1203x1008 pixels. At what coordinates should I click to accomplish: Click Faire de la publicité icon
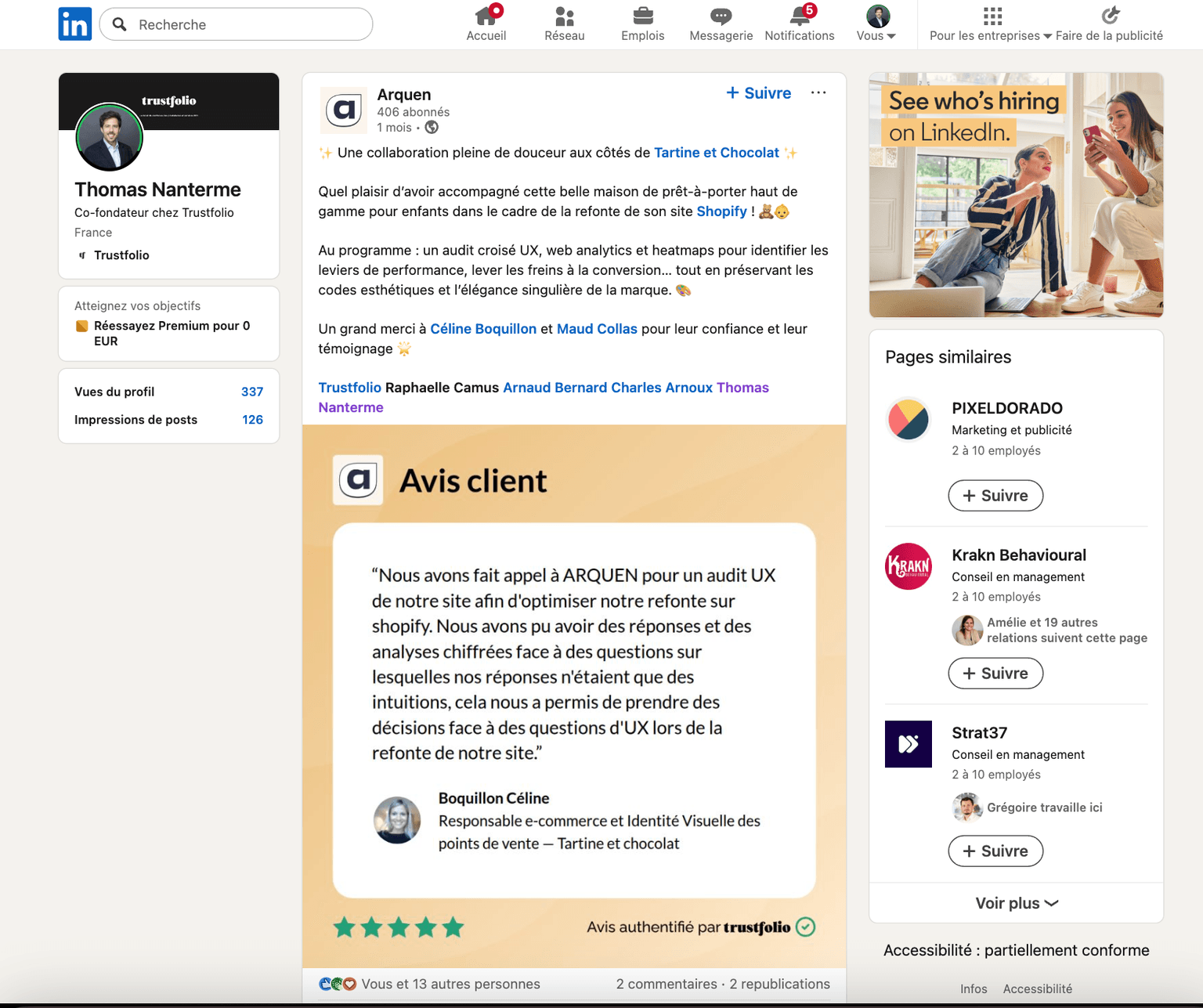click(x=1110, y=16)
